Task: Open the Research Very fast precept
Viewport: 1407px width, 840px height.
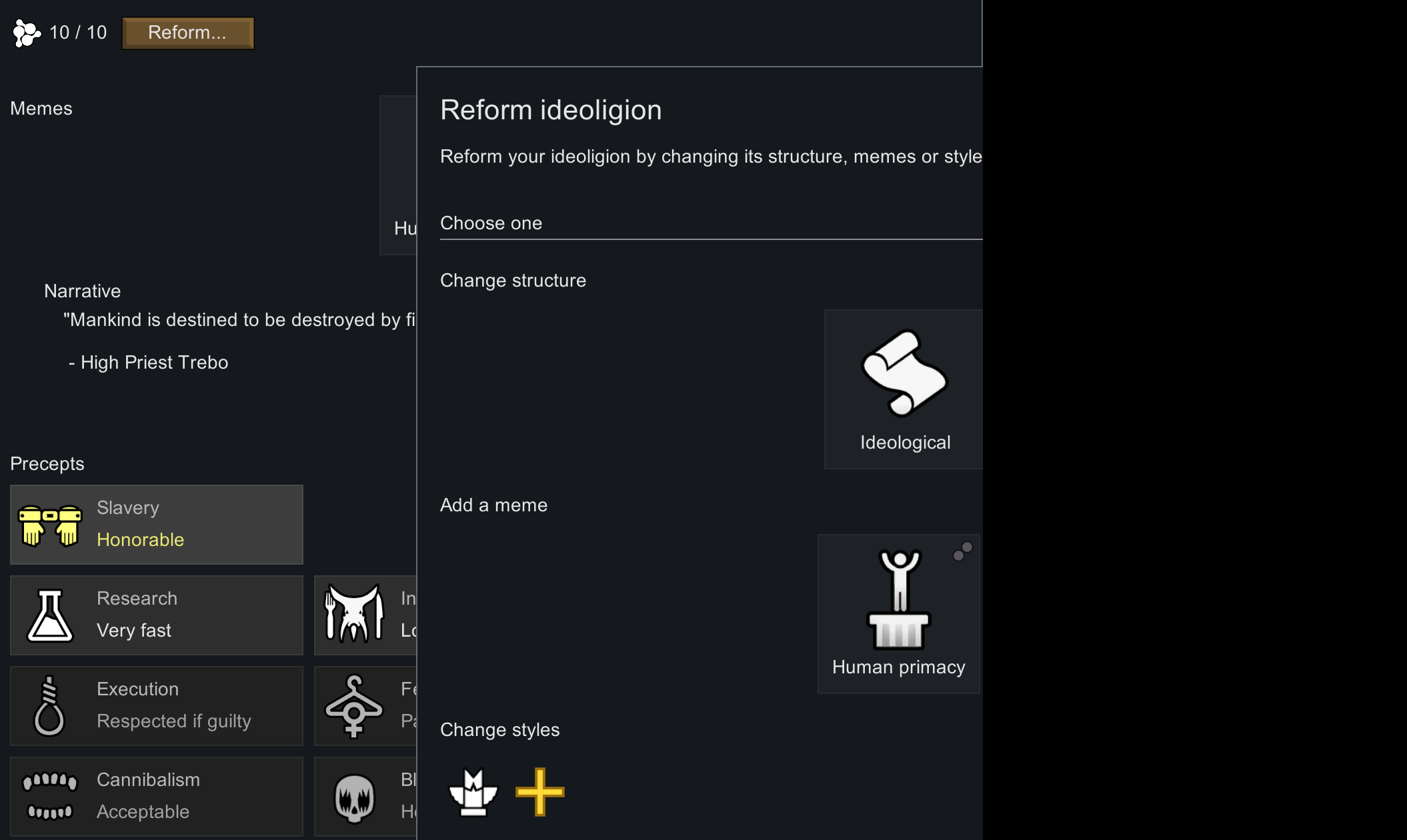Action: (157, 615)
